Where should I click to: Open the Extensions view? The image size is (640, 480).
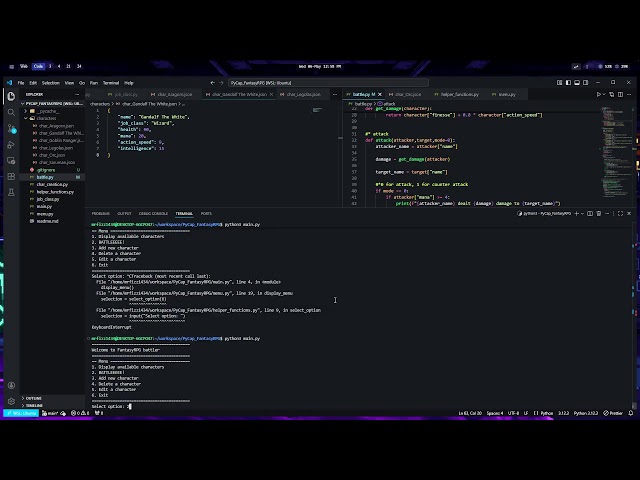11,176
